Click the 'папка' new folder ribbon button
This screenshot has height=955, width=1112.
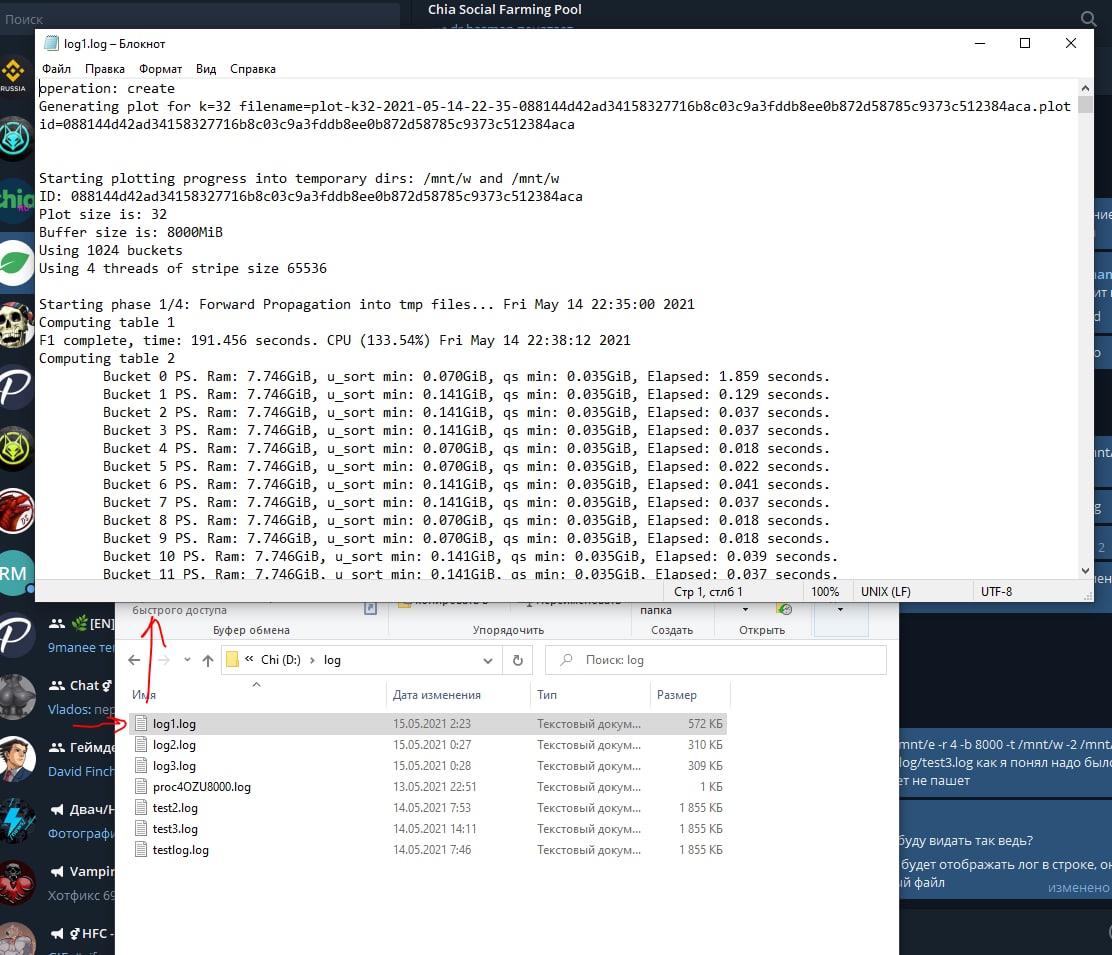point(655,610)
